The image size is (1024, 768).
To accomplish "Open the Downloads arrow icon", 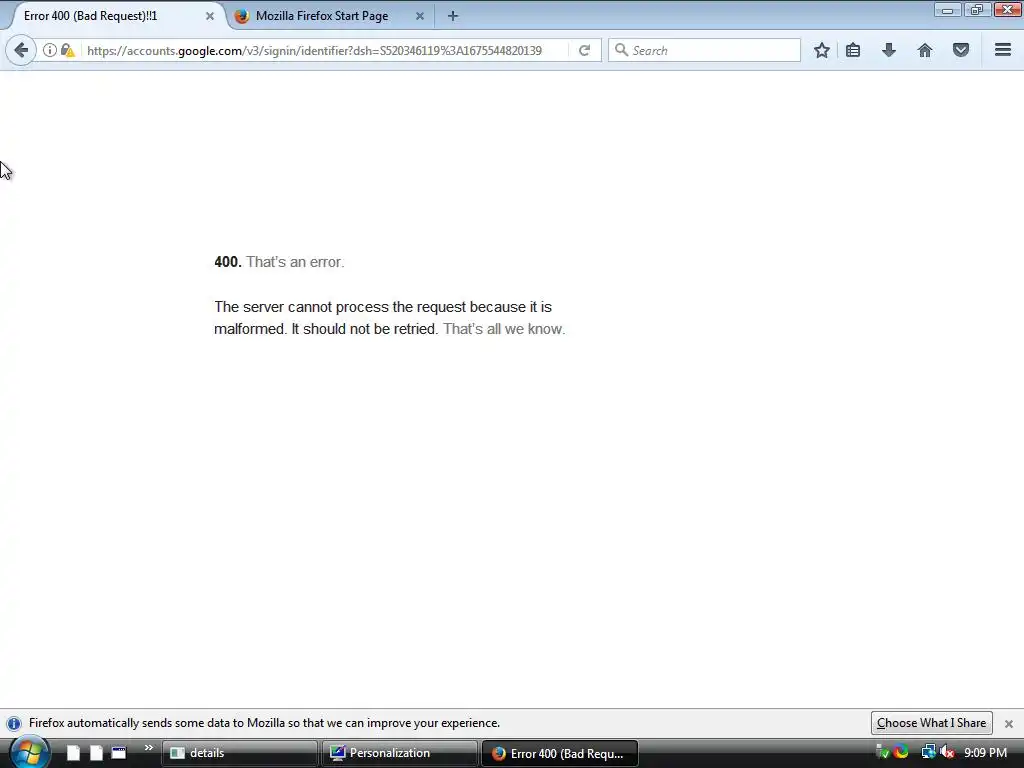I will (889, 50).
